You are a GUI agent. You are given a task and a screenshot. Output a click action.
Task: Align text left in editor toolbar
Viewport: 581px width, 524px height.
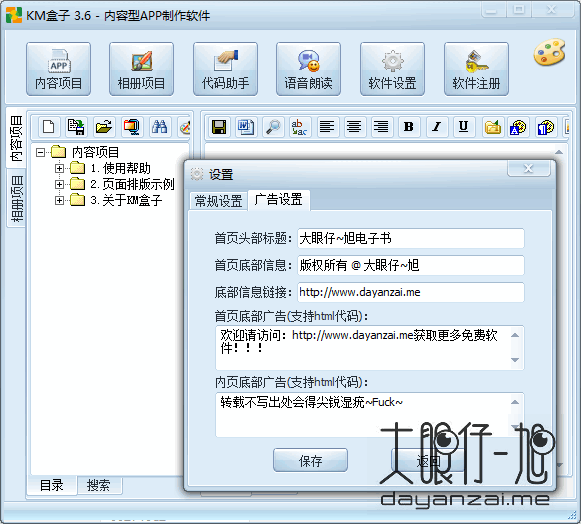tap(327, 127)
